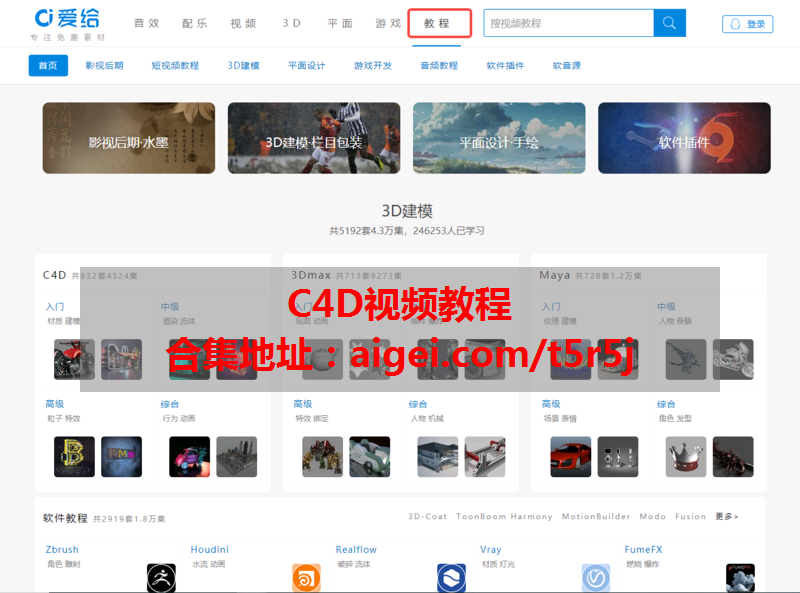Switch to the 影视后期 tab
Viewport: 800px width, 593px height.
104,65
